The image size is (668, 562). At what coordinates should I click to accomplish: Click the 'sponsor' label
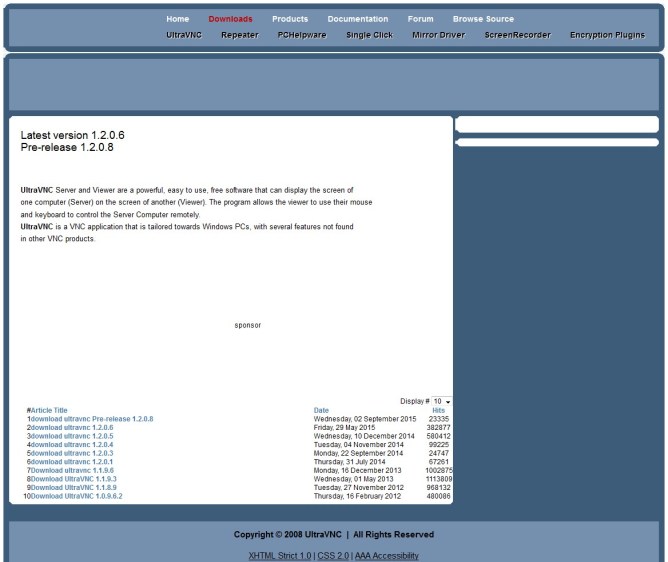(248, 325)
